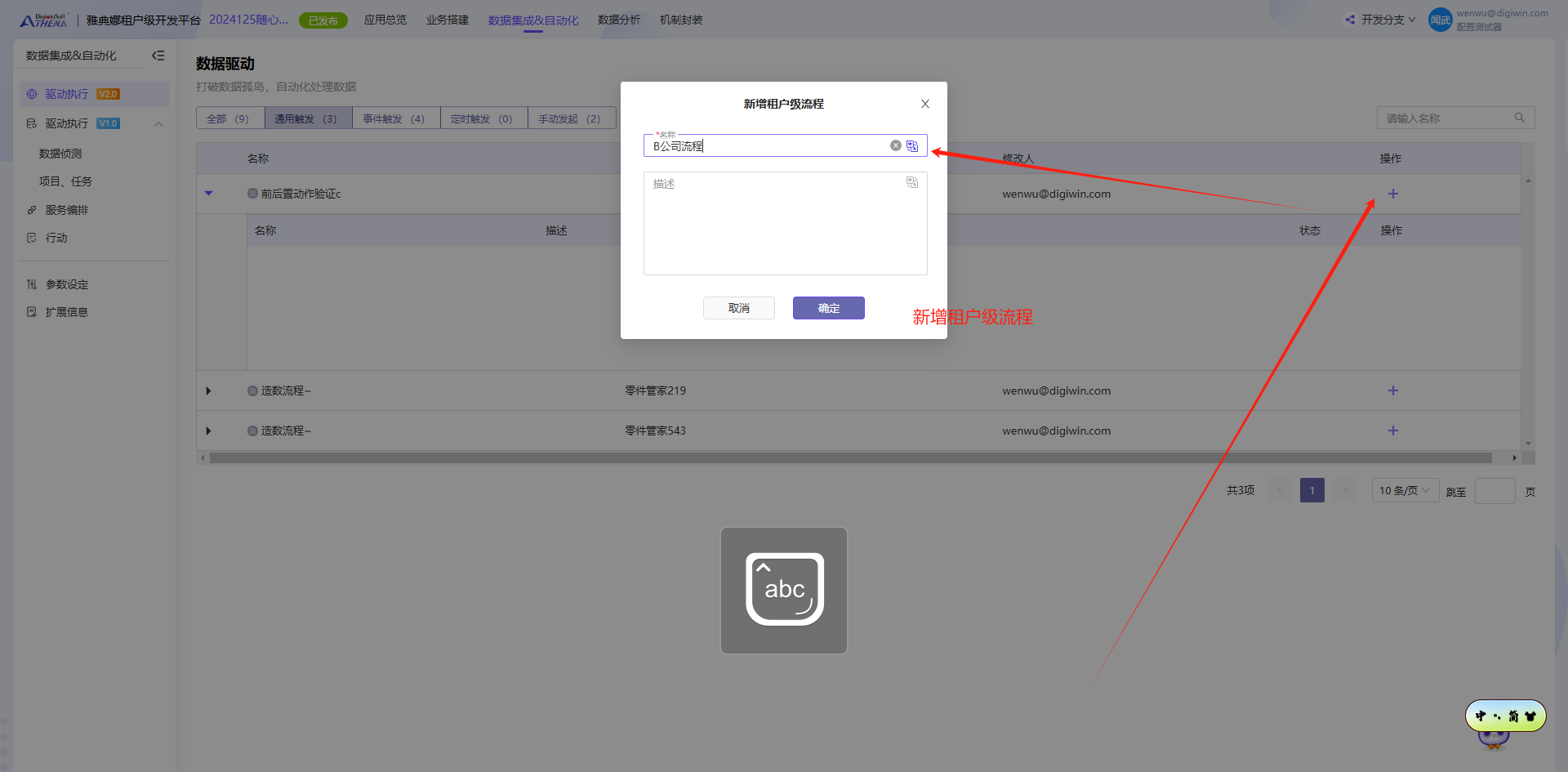
Task: Close the 新增租户级流程 dialog
Action: [x=925, y=104]
